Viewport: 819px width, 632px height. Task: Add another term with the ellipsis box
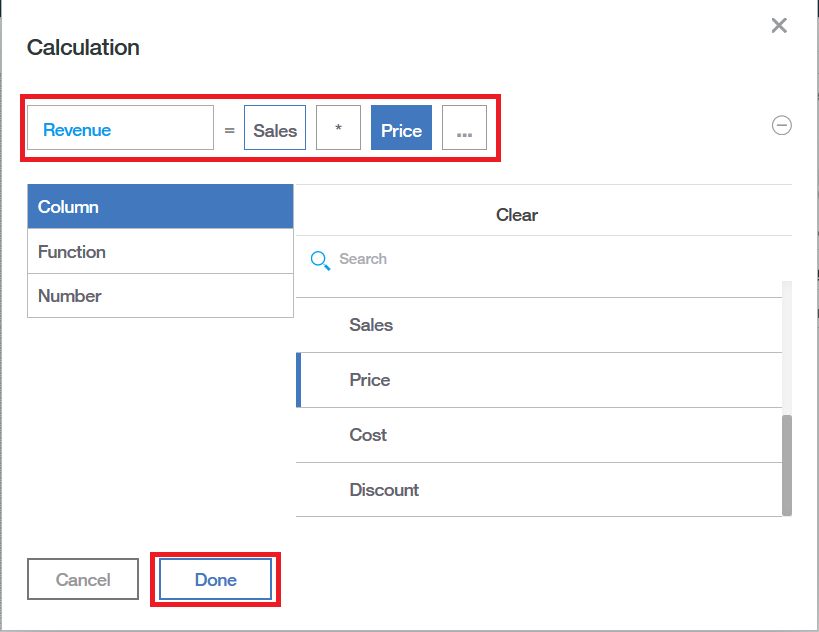click(464, 128)
